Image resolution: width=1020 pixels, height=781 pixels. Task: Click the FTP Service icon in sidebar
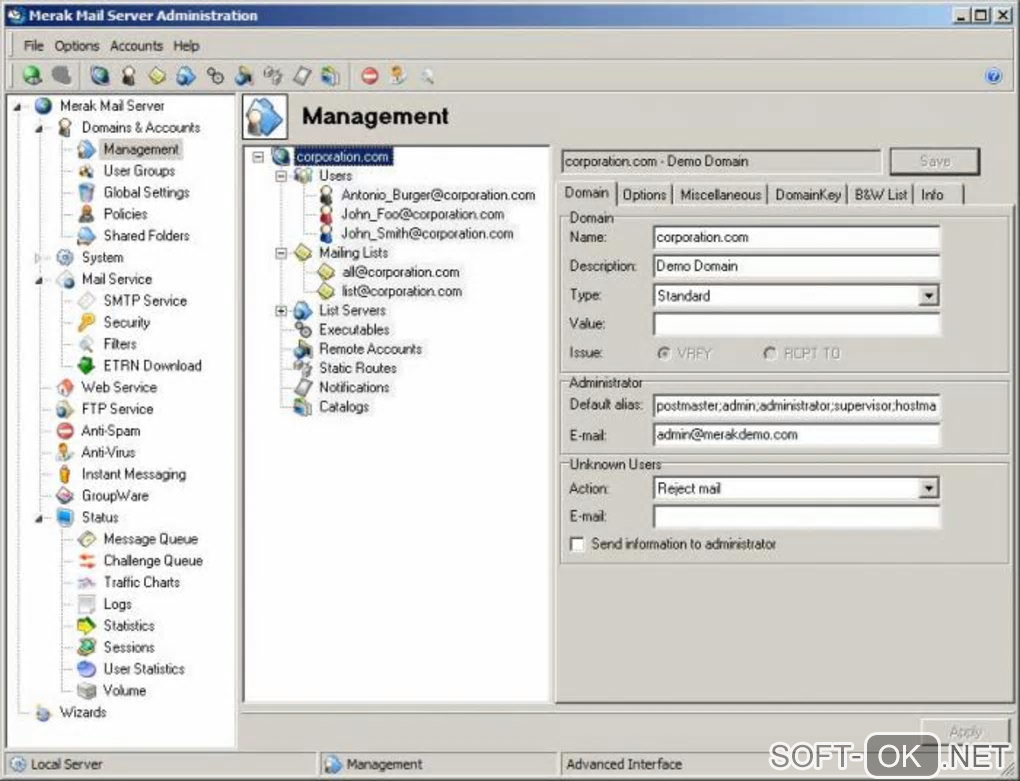pos(64,409)
